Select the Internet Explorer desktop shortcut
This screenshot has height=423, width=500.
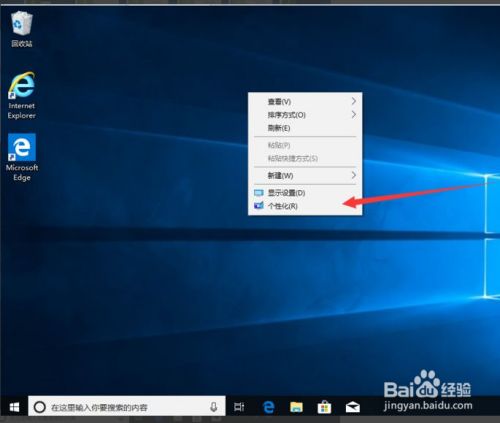click(x=22, y=96)
